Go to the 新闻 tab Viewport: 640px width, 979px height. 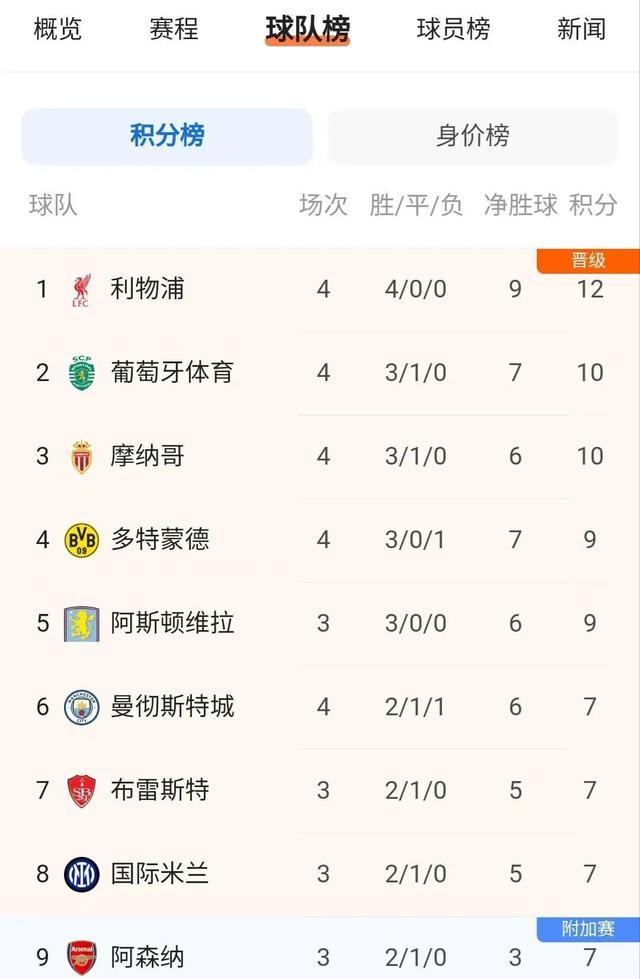point(580,30)
